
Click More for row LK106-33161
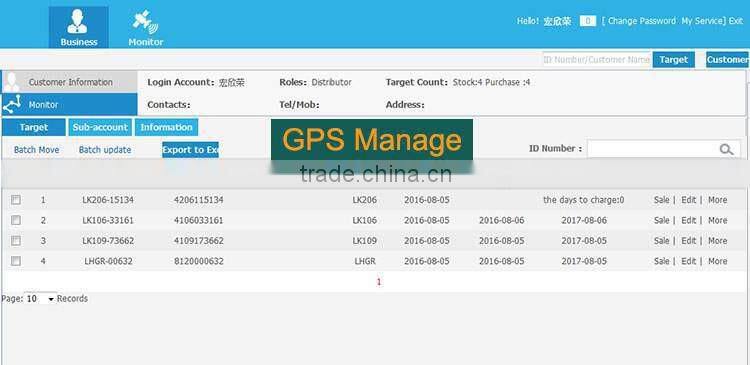point(717,221)
